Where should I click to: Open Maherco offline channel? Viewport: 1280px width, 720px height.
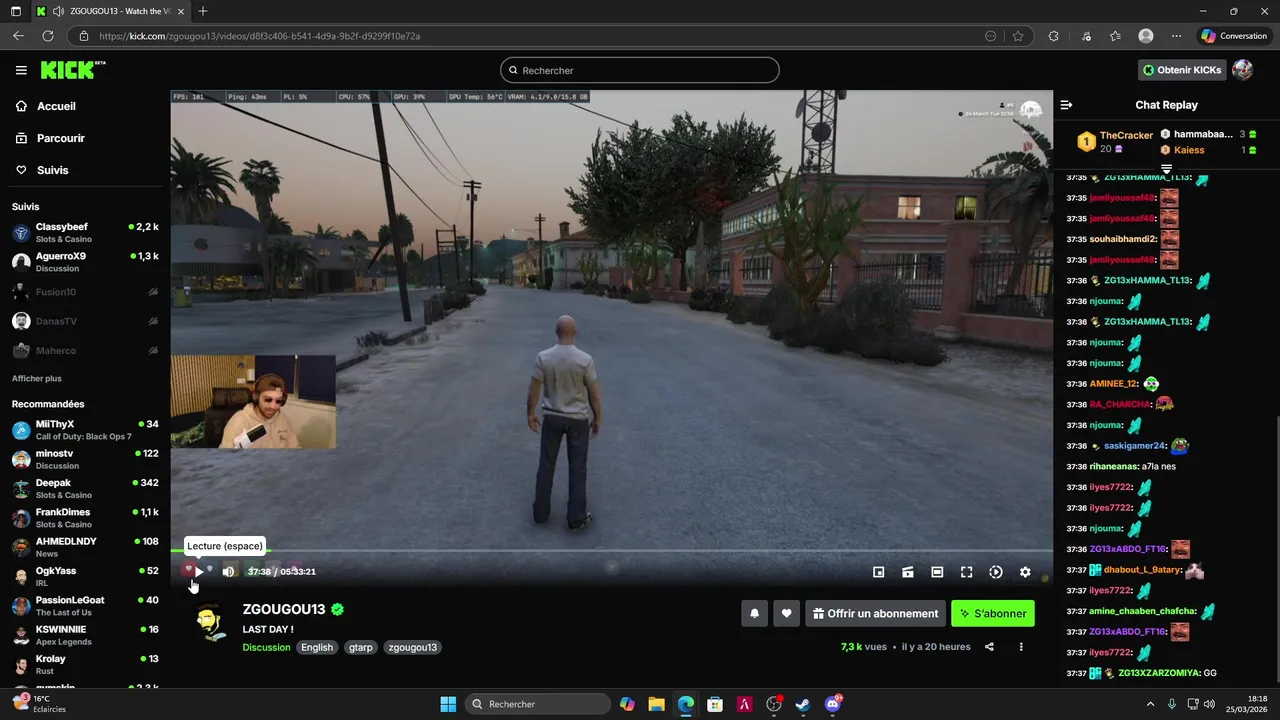[x=85, y=350]
